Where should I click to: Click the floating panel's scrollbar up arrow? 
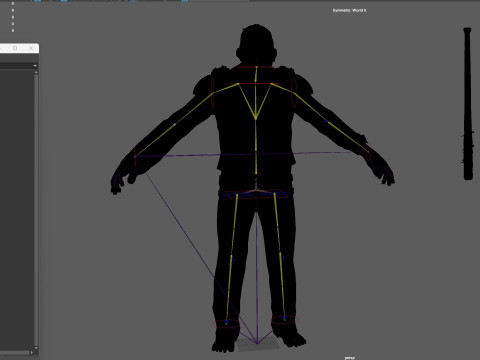pyautogui.click(x=36, y=72)
